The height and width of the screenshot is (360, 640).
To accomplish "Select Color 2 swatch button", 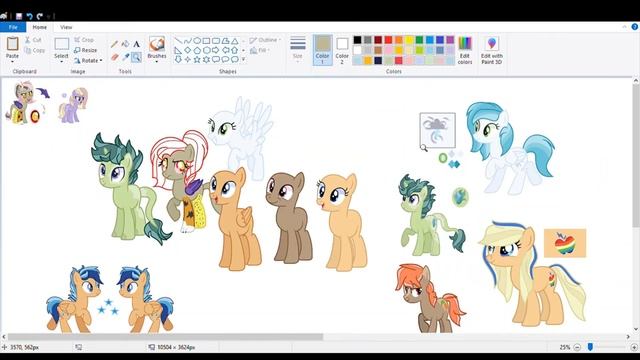I will point(342,50).
